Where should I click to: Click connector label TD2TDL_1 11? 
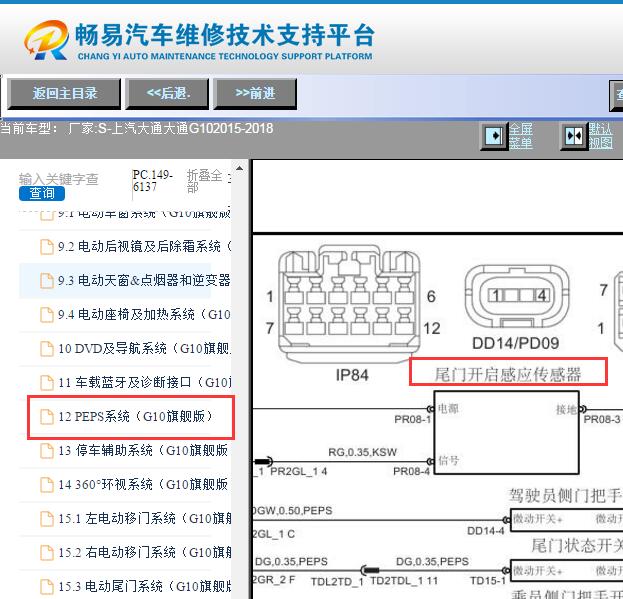click(x=404, y=581)
